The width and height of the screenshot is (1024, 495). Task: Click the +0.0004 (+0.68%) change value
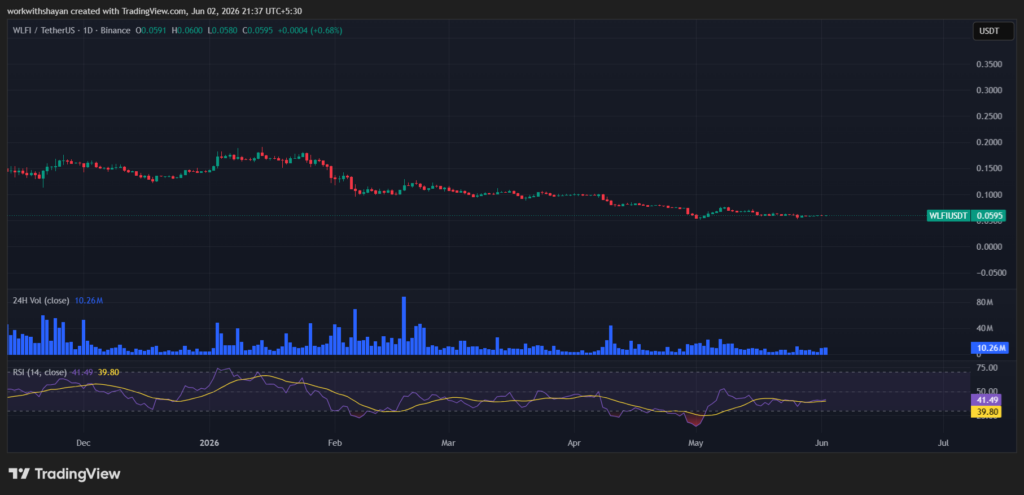[310, 30]
